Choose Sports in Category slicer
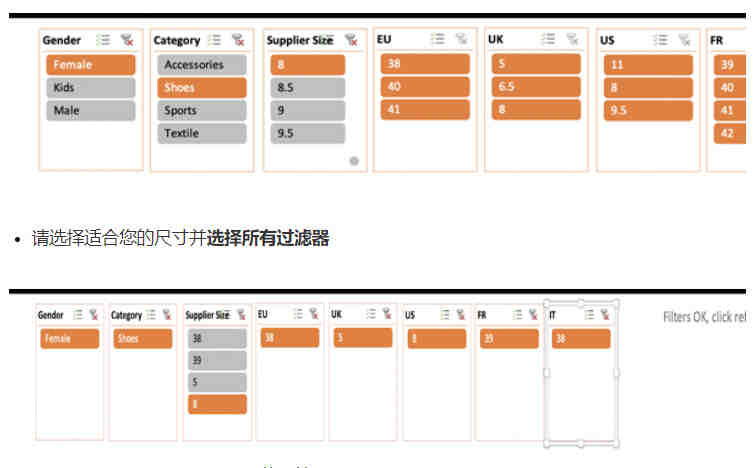 202,110
